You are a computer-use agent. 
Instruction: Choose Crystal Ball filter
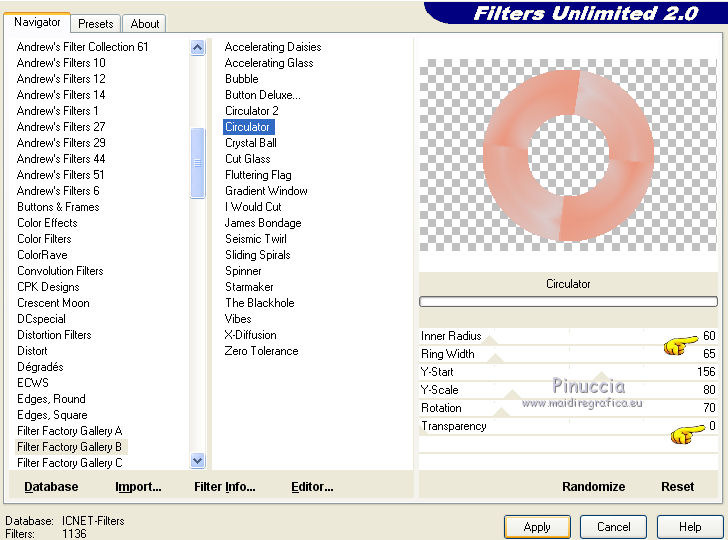(x=251, y=143)
